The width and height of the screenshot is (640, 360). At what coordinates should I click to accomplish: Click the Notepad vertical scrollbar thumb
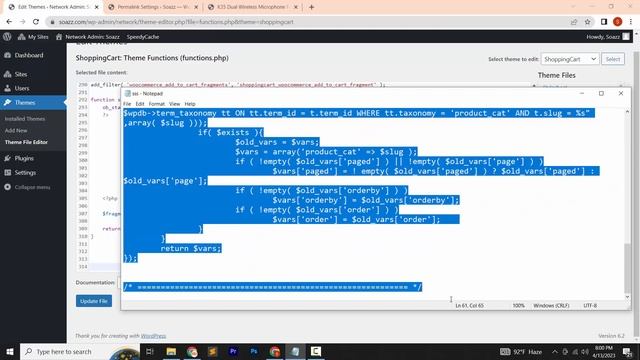(627, 268)
